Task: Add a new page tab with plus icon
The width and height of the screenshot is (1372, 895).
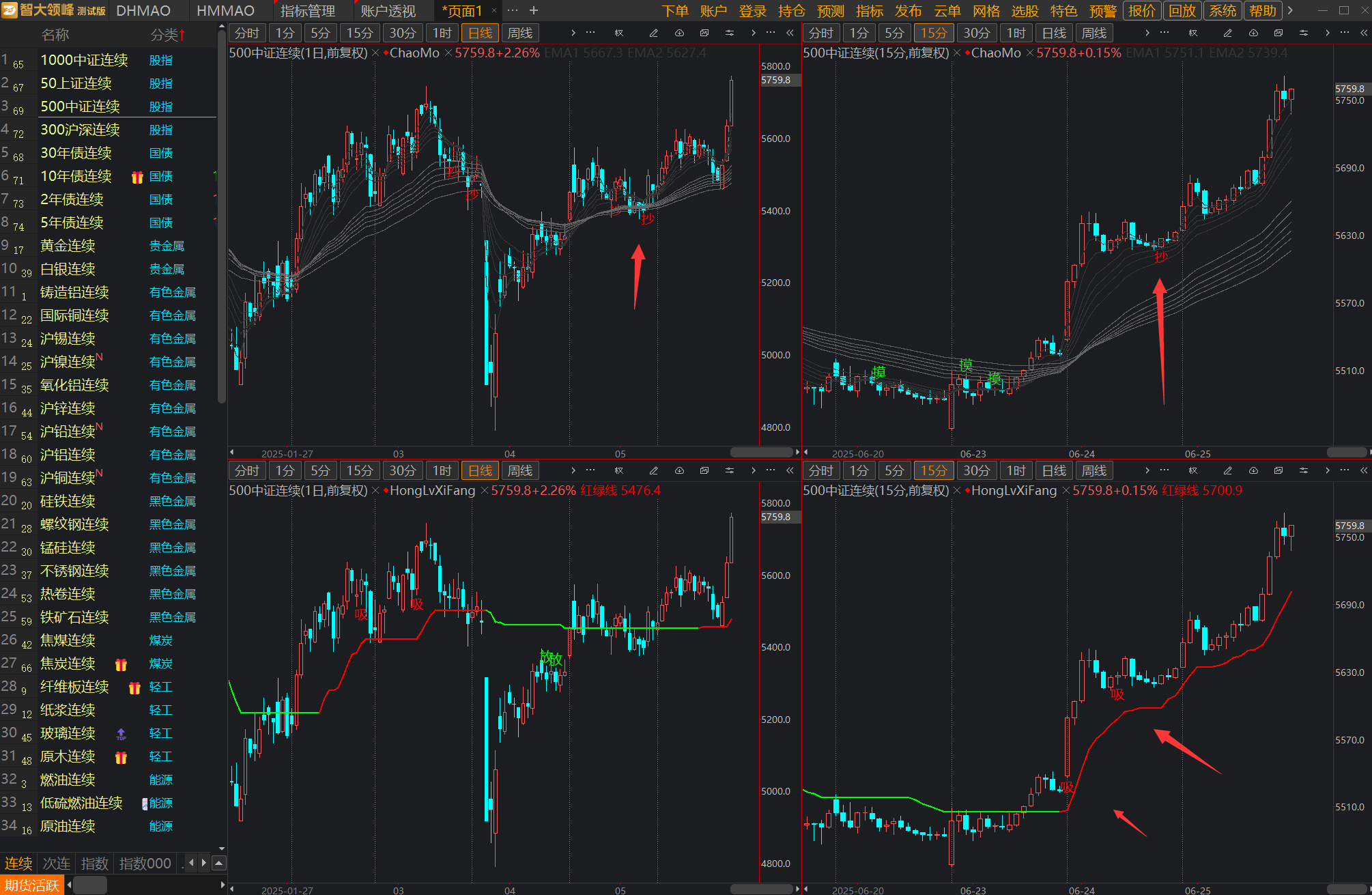Action: 534,10
